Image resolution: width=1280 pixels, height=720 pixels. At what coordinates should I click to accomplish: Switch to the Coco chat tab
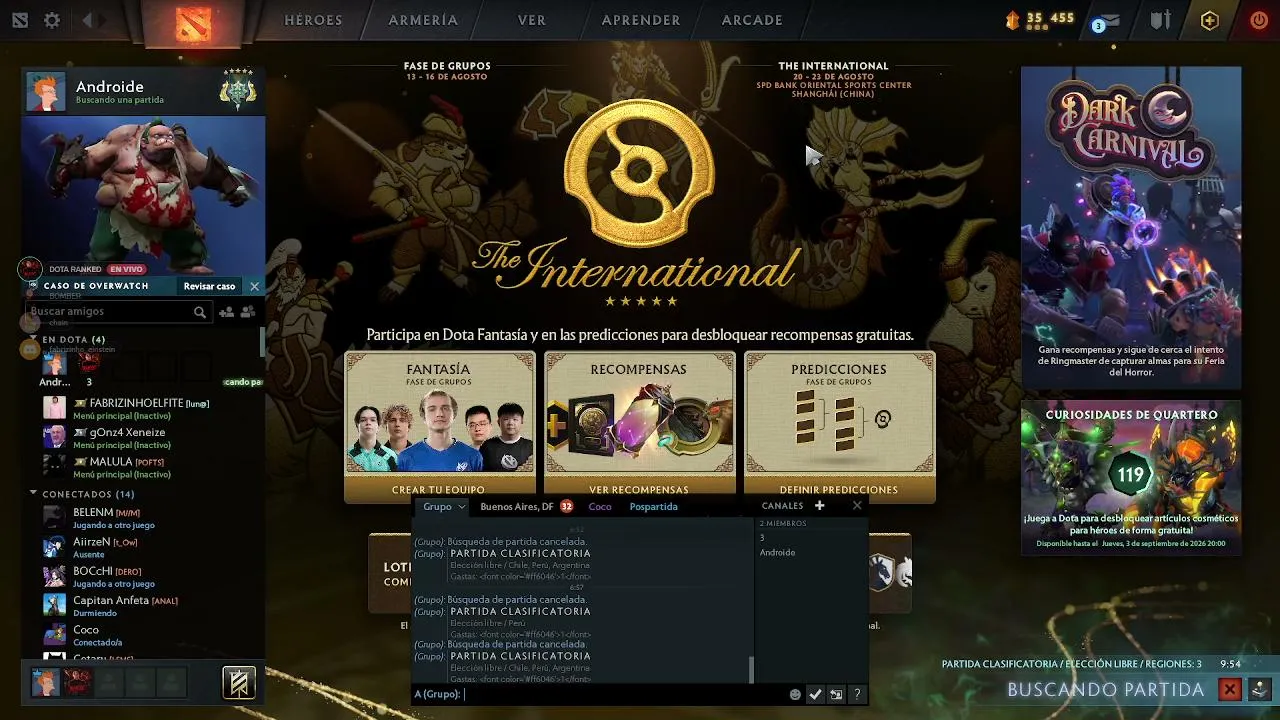[600, 507]
